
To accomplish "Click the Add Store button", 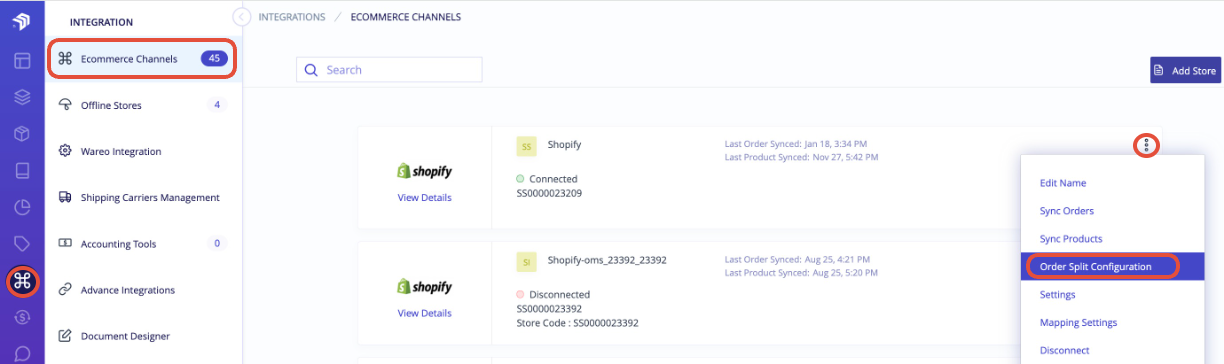I will coord(1185,71).
